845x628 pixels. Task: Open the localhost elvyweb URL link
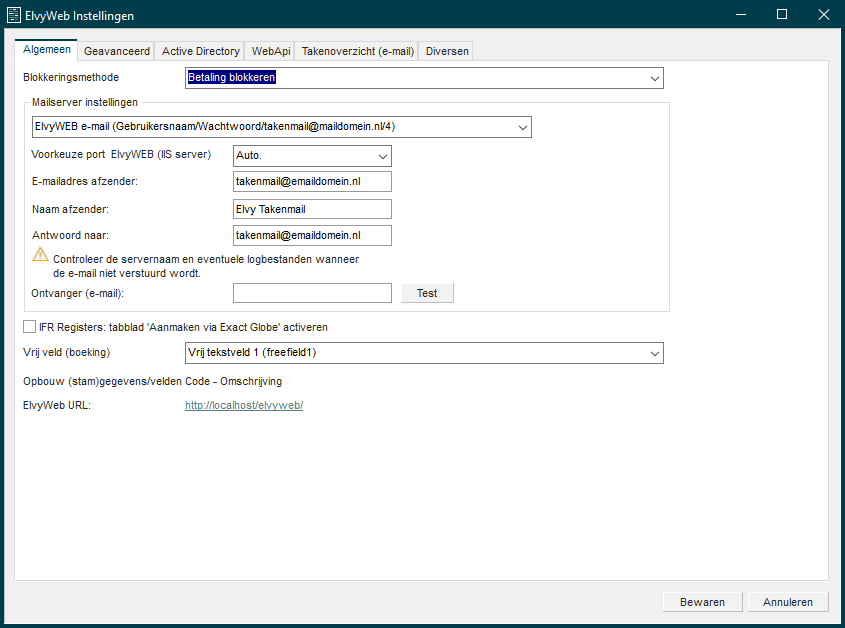click(244, 405)
